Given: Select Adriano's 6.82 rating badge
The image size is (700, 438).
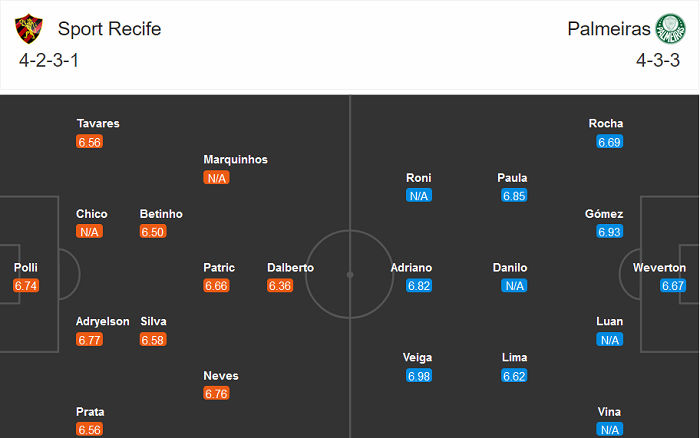Looking at the screenshot, I should click(419, 286).
